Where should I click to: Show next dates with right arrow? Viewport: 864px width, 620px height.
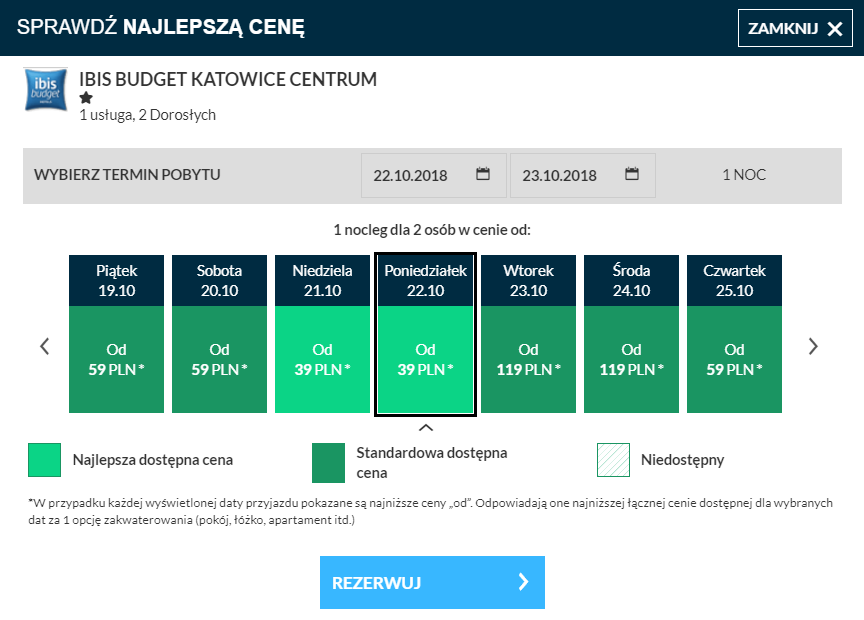[x=813, y=346]
